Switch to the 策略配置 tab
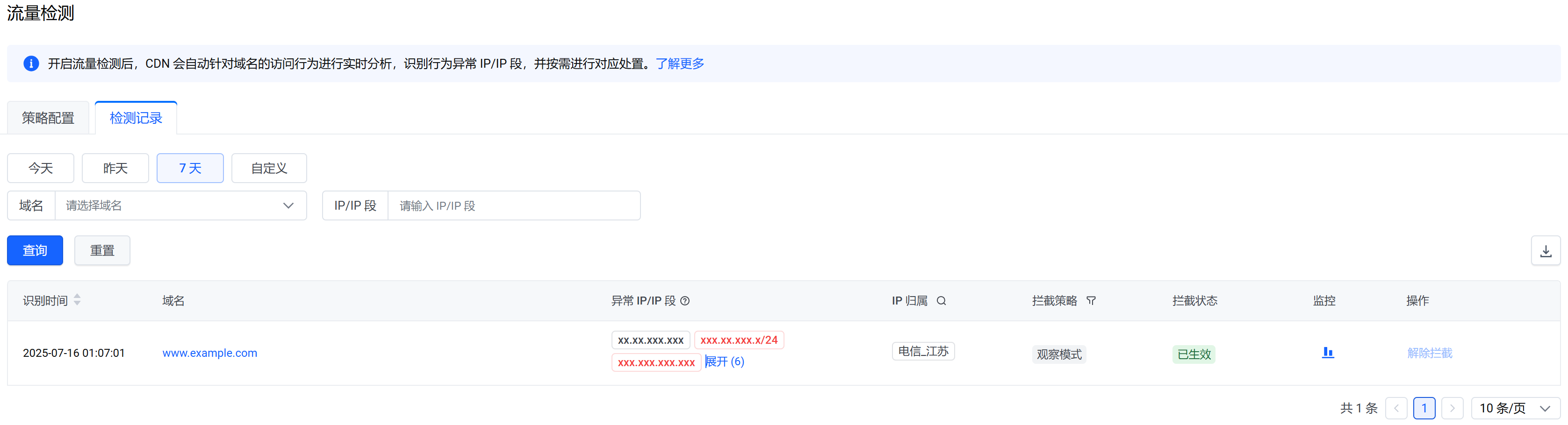This screenshot has width=1568, height=425. 48,118
